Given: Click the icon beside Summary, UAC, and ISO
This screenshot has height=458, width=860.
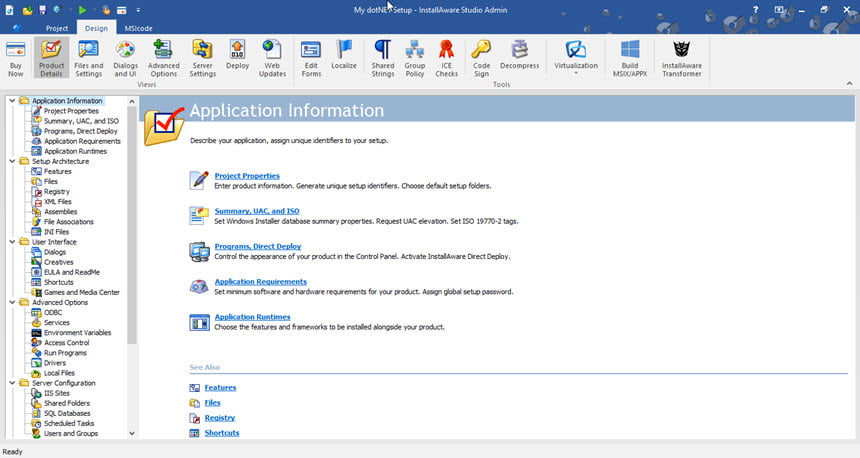Looking at the screenshot, I should (x=199, y=216).
